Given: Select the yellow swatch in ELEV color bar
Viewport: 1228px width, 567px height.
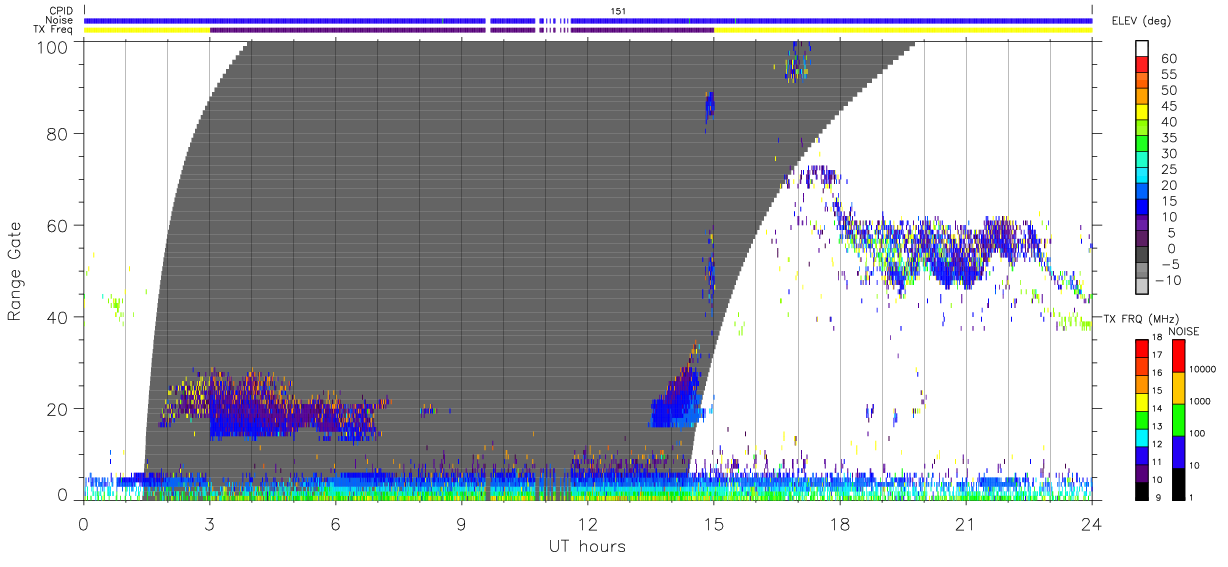Looking at the screenshot, I should pos(1143,114).
